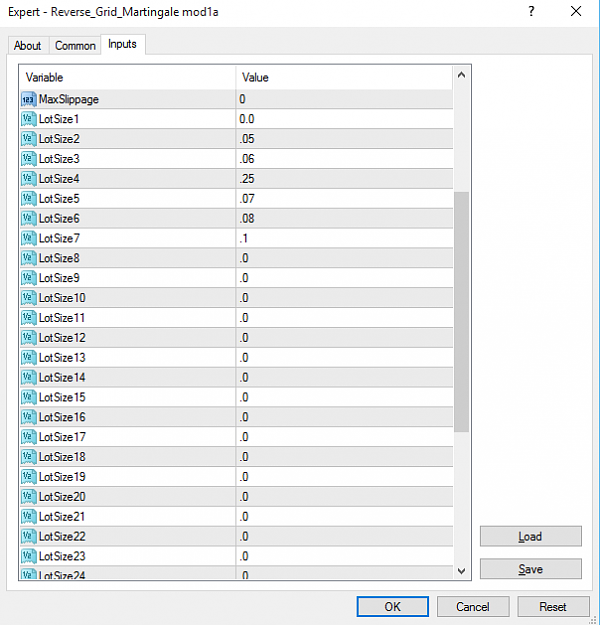
Task: Load a preset with the Load button
Action: pos(531,537)
